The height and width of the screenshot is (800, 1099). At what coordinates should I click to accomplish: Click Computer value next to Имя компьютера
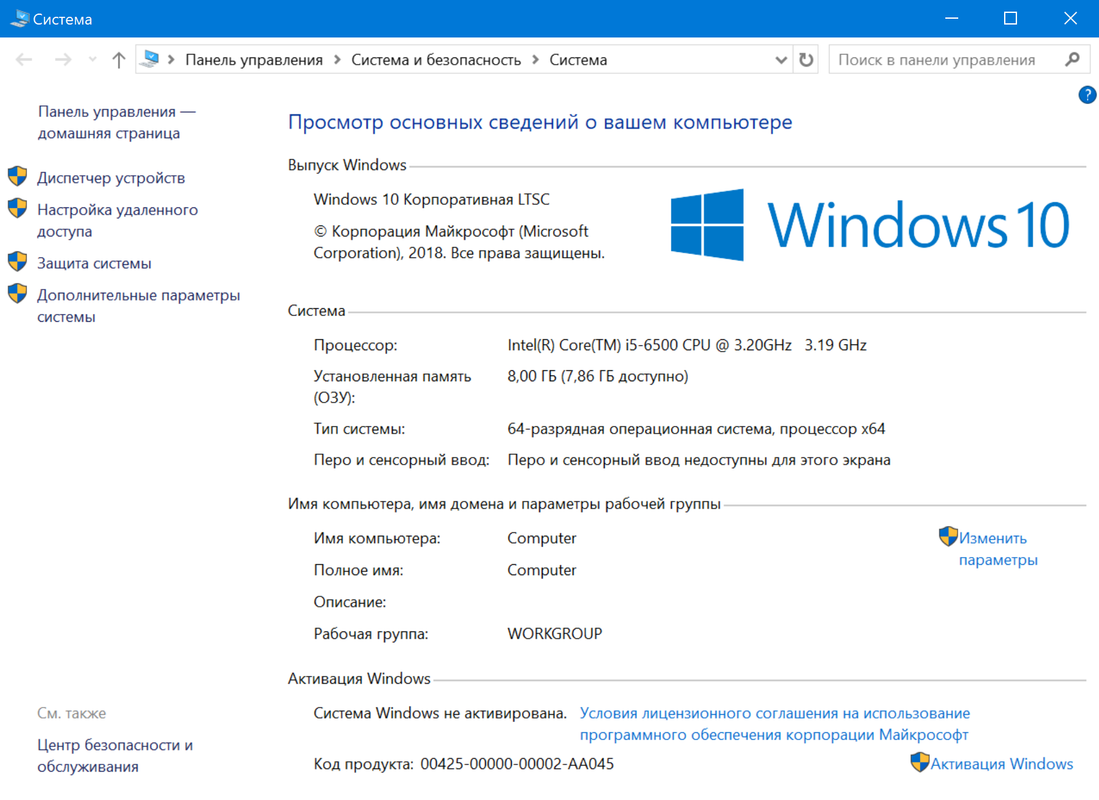tap(542, 538)
